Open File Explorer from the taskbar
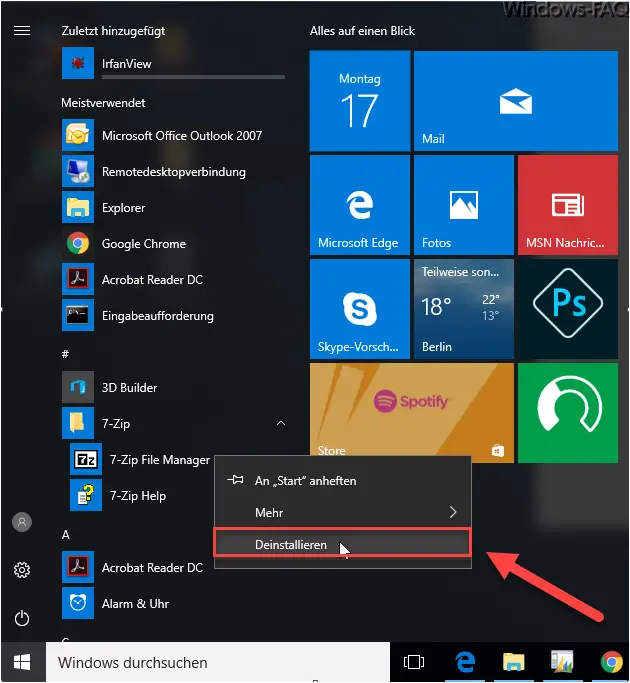Image resolution: width=630 pixels, height=683 pixels. pyautogui.click(x=514, y=662)
